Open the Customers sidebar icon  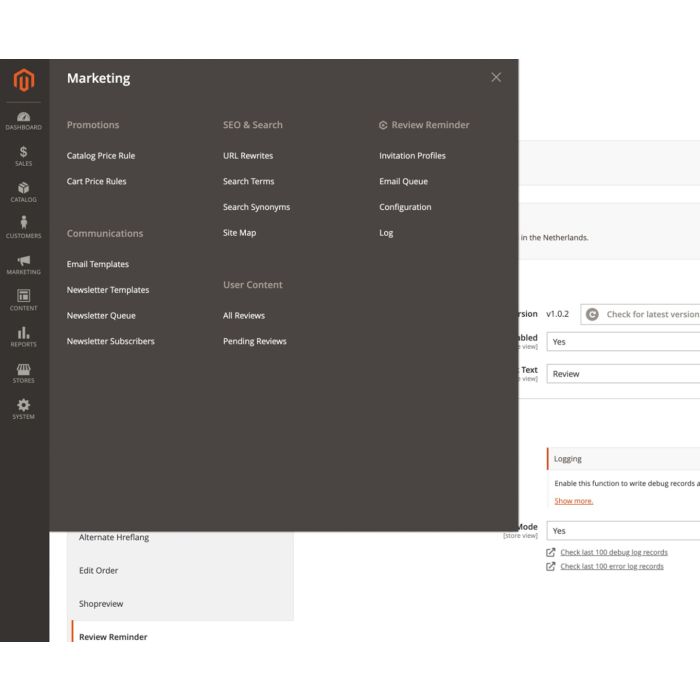coord(23,228)
